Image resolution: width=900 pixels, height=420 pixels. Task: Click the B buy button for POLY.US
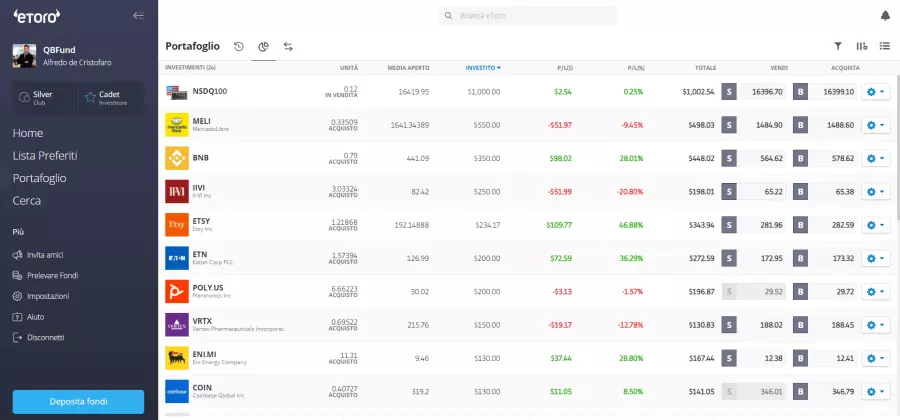[800, 291]
